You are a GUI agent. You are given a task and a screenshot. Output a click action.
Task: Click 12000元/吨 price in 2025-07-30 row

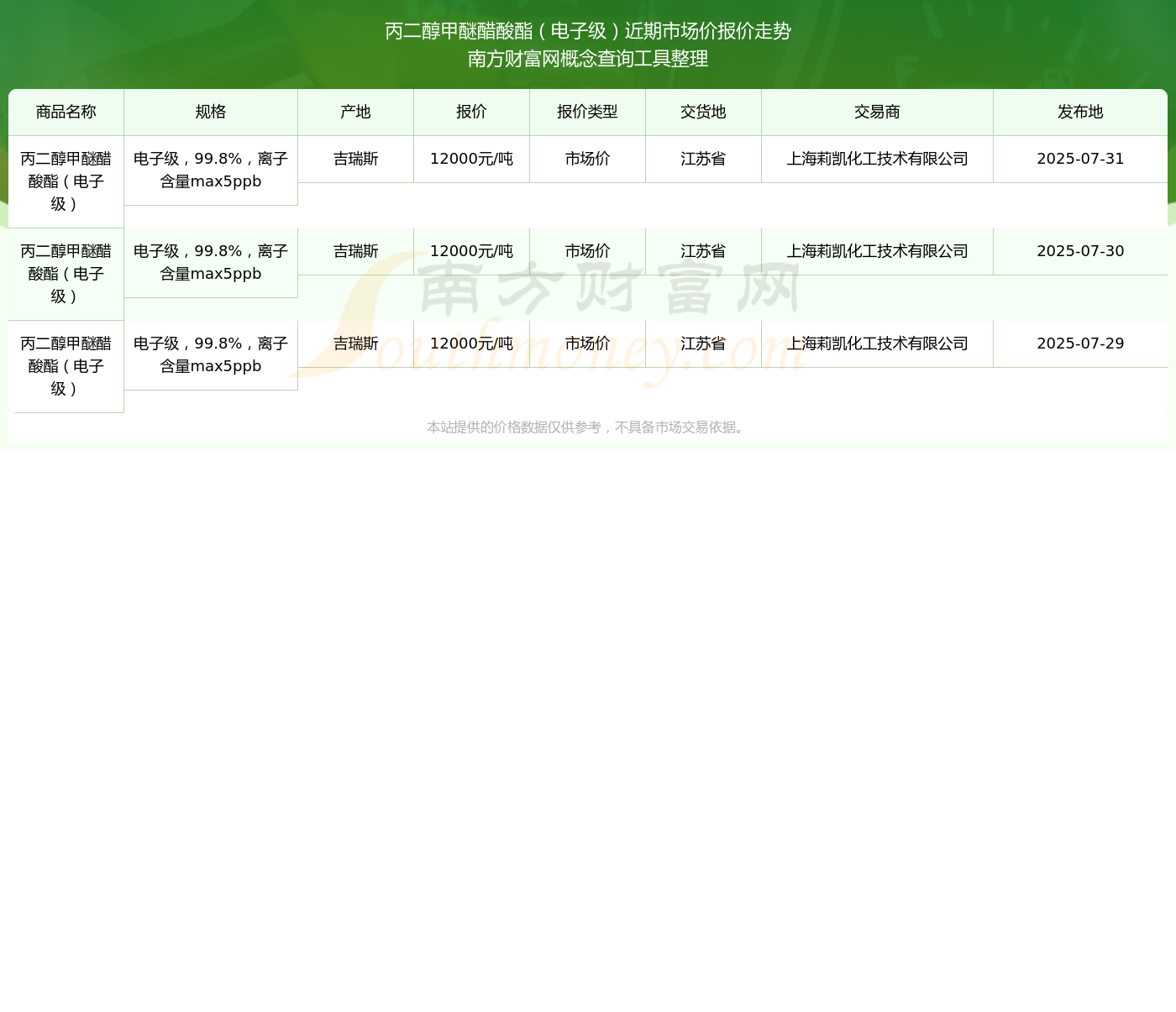pos(472,251)
